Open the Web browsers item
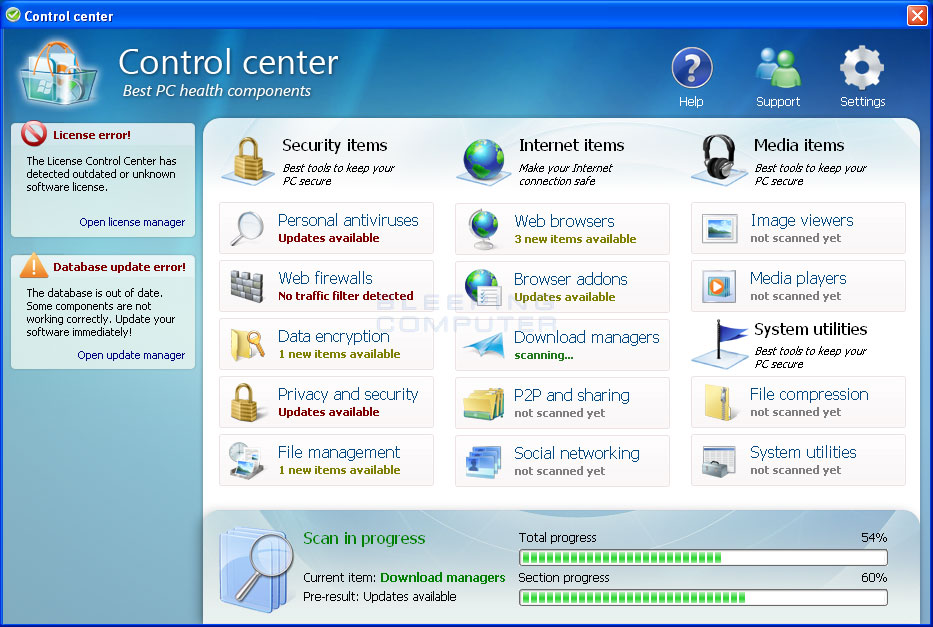The height and width of the screenshot is (627, 933). [562, 229]
